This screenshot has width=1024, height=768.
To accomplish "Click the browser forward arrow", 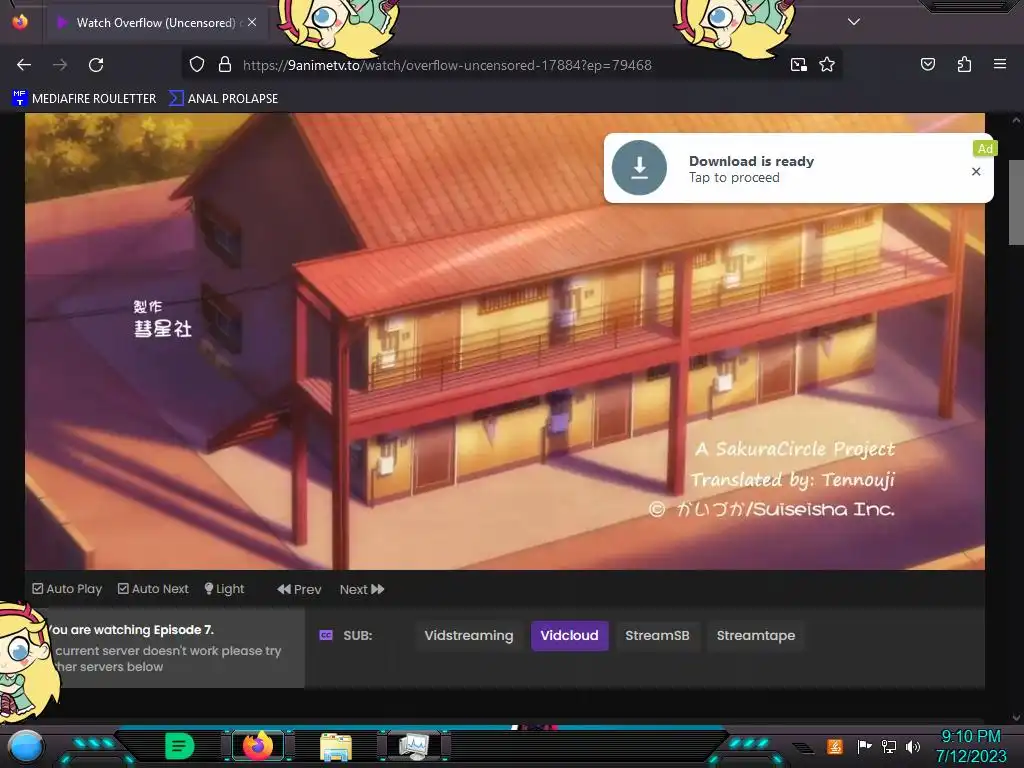I will coord(60,65).
